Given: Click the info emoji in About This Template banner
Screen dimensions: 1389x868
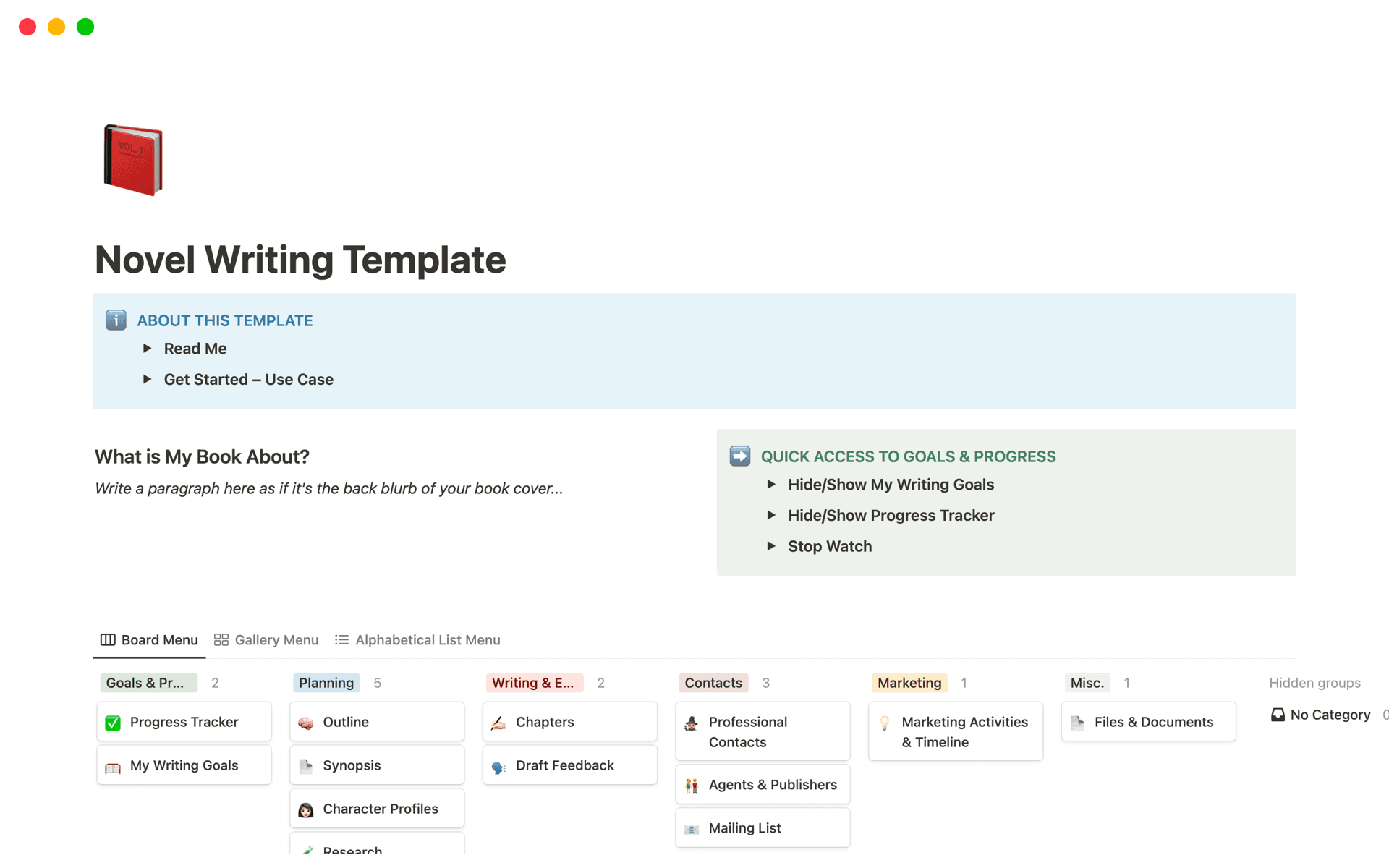Looking at the screenshot, I should pos(116,320).
